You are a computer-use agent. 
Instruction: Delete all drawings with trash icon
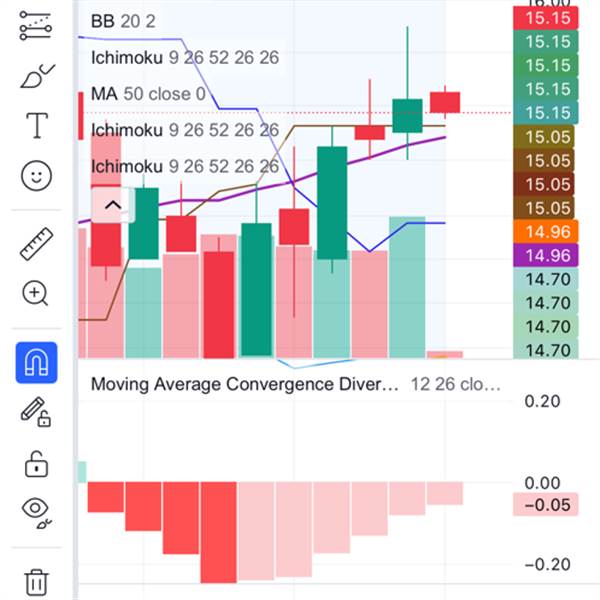(x=36, y=581)
